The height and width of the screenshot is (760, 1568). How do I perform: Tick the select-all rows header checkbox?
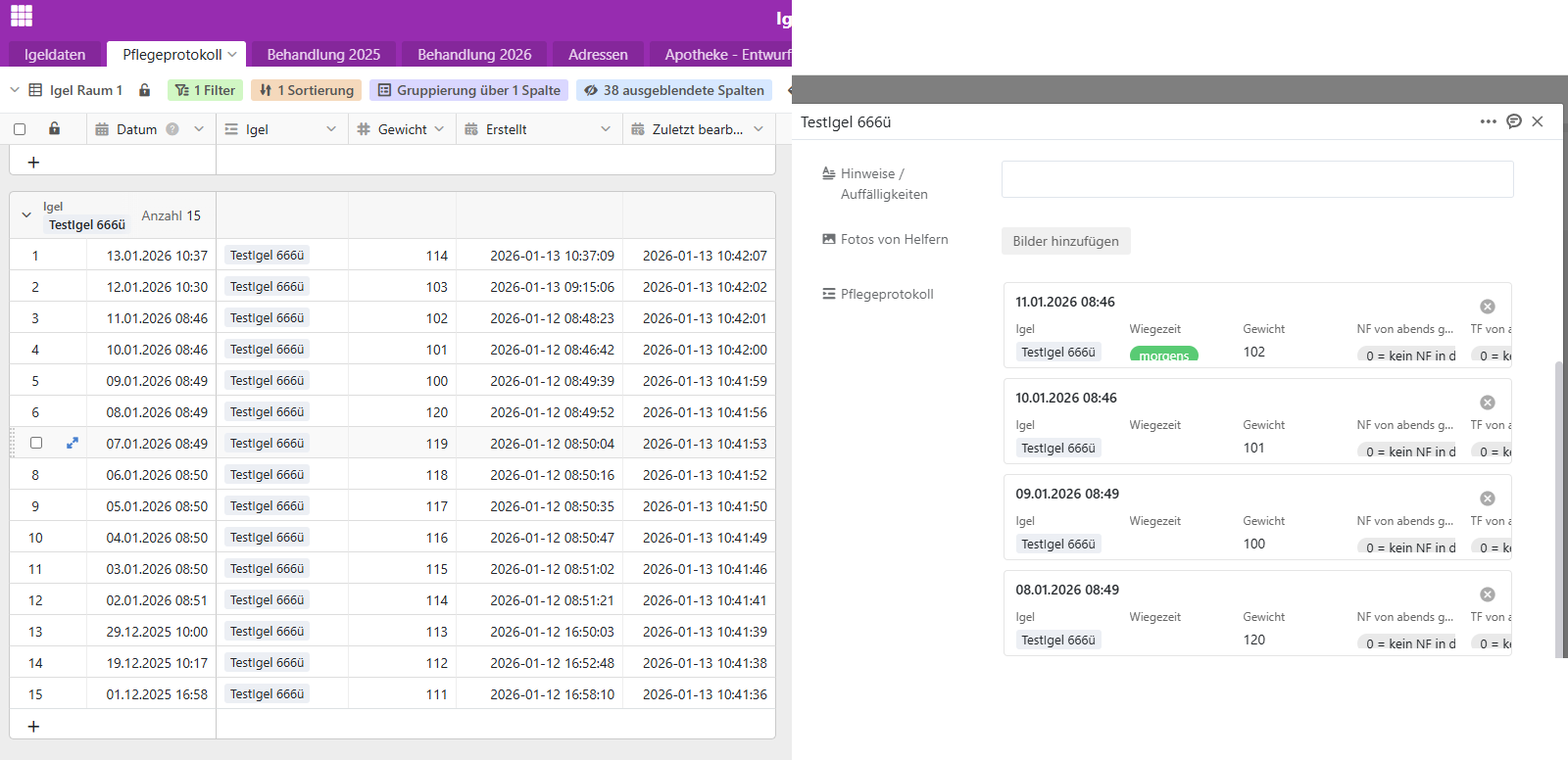(x=20, y=129)
